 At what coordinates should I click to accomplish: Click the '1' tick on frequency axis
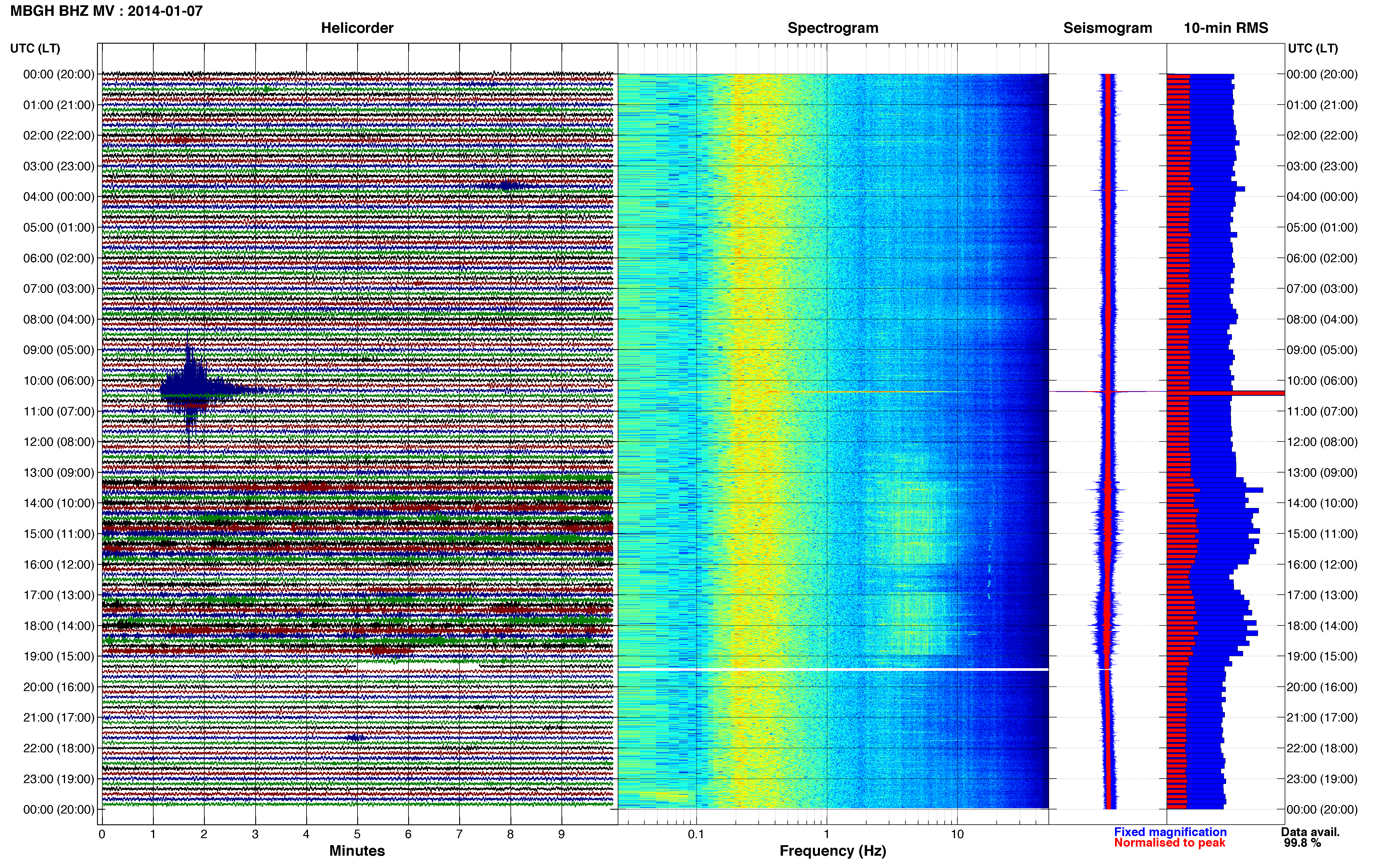coord(826,834)
